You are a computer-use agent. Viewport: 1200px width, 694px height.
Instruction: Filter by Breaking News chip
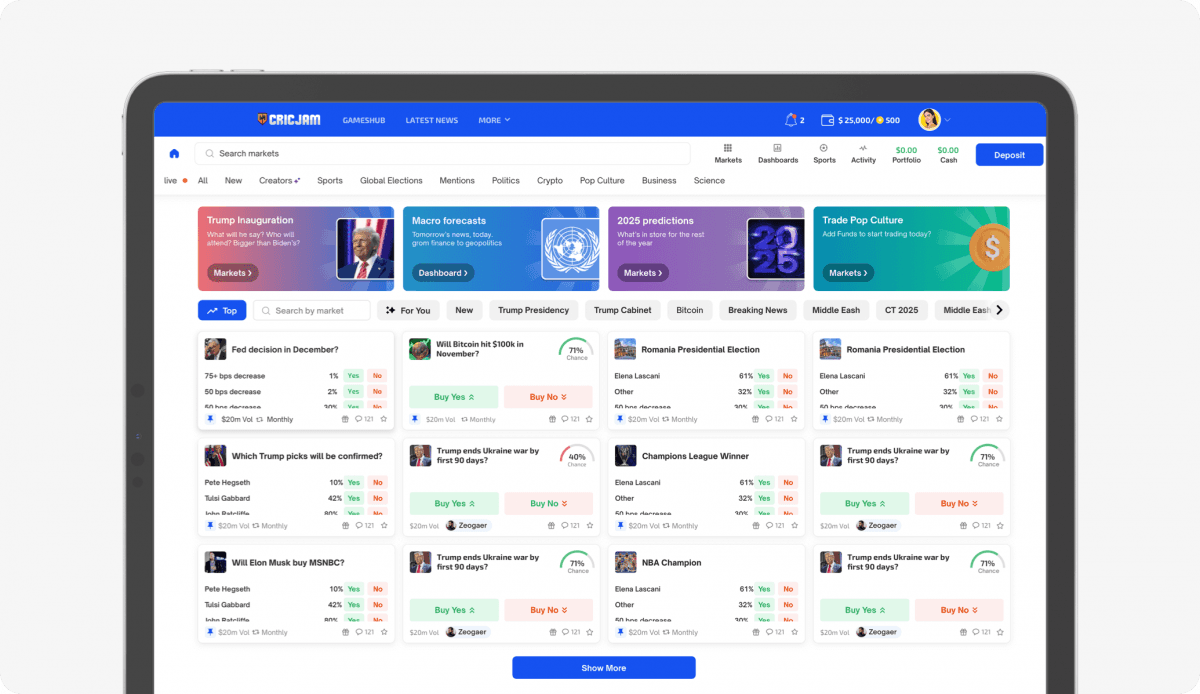(x=758, y=310)
